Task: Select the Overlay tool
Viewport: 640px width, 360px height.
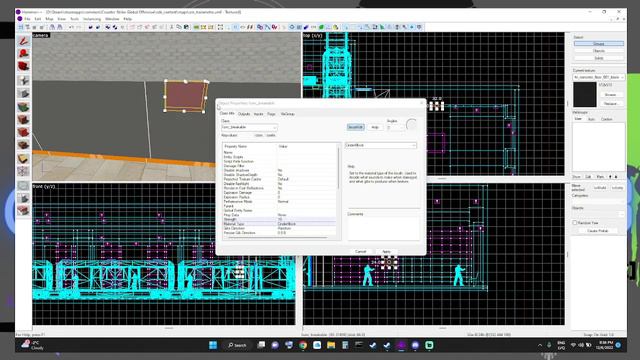Action: (x=23, y=146)
